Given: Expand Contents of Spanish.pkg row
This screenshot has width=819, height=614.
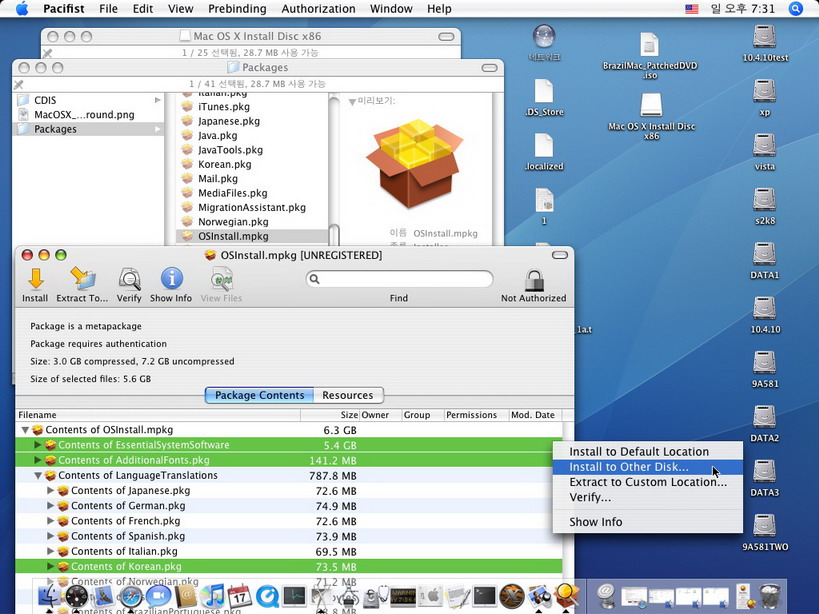Looking at the screenshot, I should click(x=51, y=536).
